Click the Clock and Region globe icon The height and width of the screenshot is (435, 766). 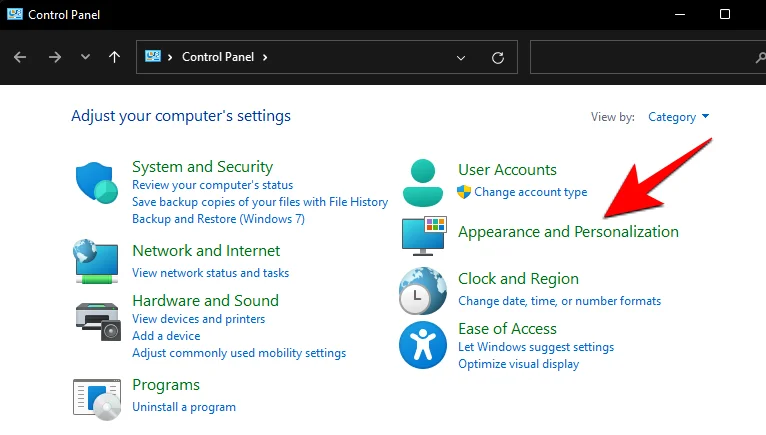click(x=423, y=291)
